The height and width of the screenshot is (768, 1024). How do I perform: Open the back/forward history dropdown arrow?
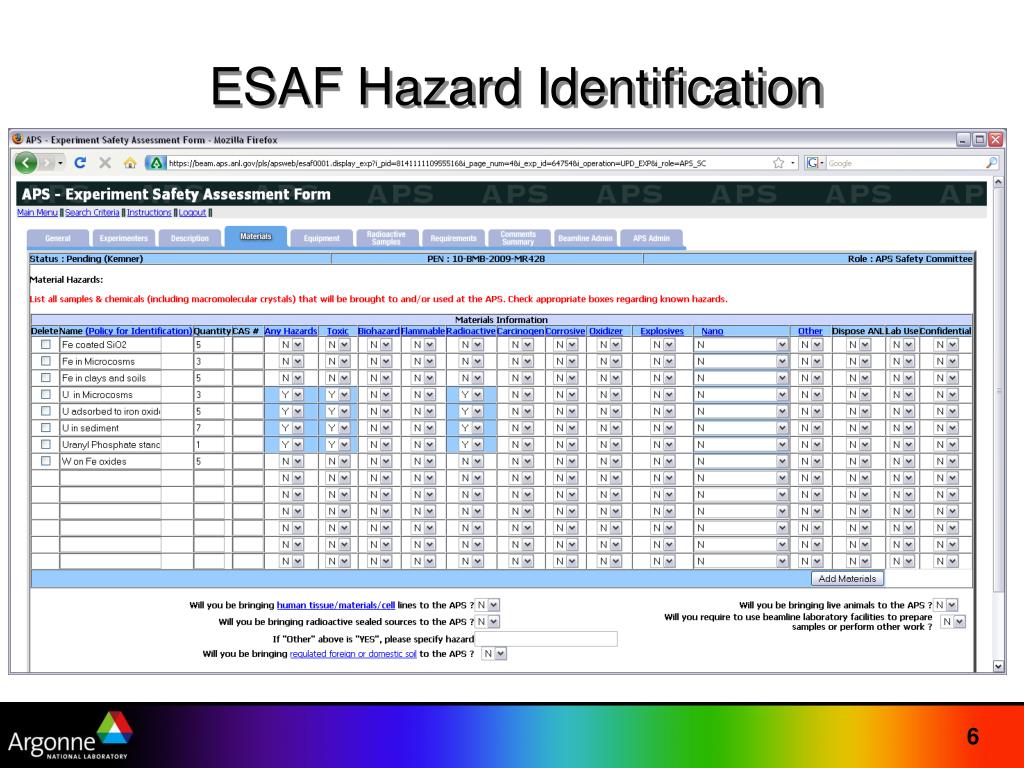60,163
